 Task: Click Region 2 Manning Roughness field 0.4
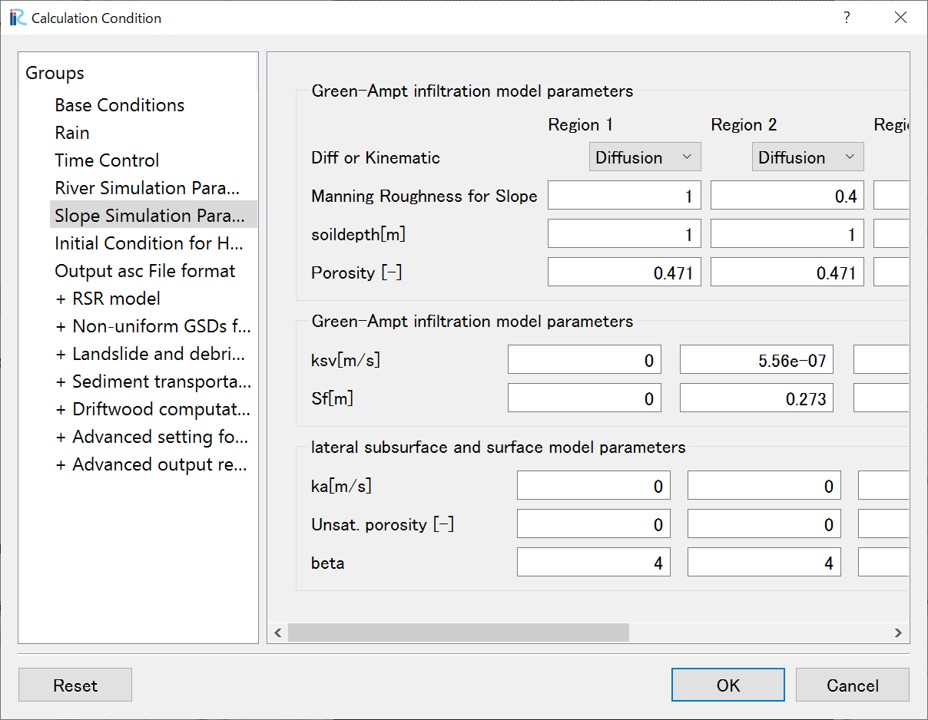point(787,196)
